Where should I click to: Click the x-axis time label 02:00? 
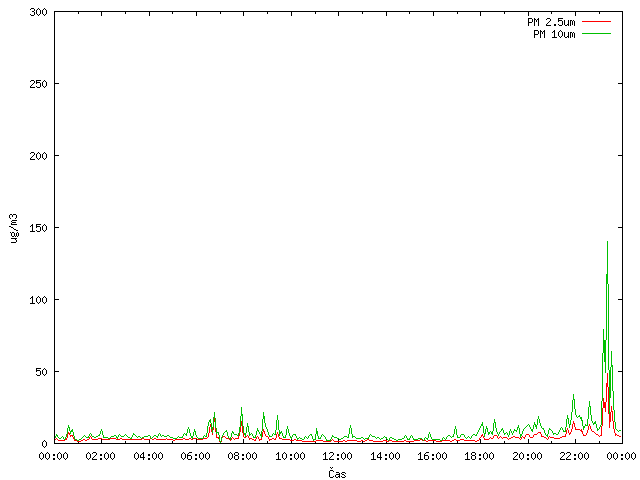(100, 456)
